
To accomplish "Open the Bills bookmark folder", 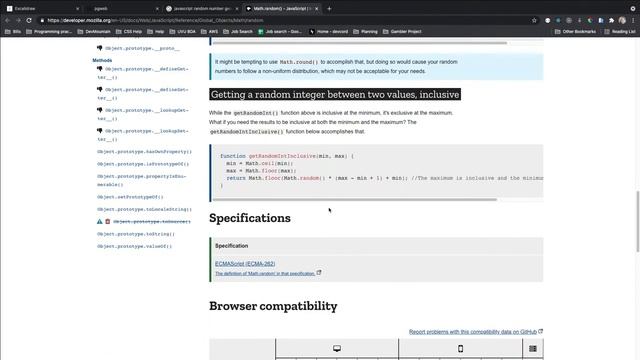I will click(x=13, y=31).
